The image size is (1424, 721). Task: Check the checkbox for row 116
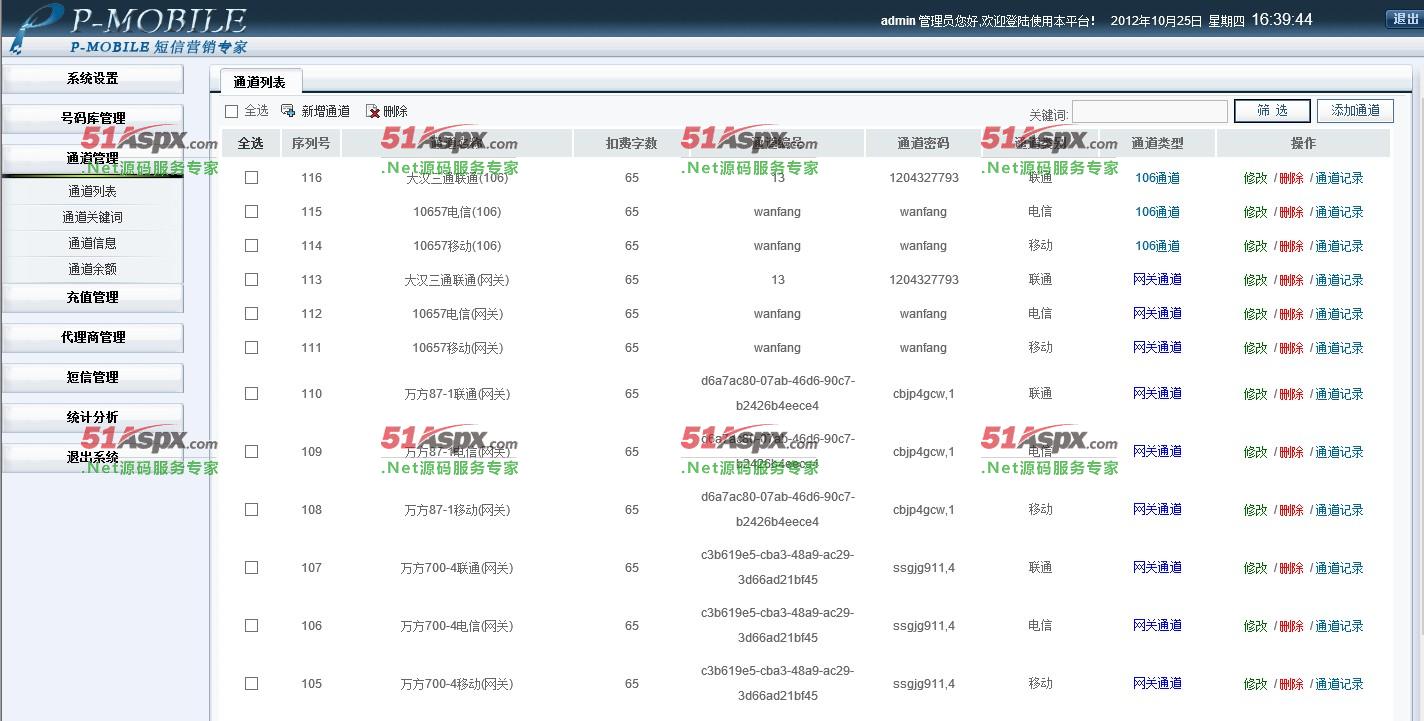pyautogui.click(x=251, y=177)
